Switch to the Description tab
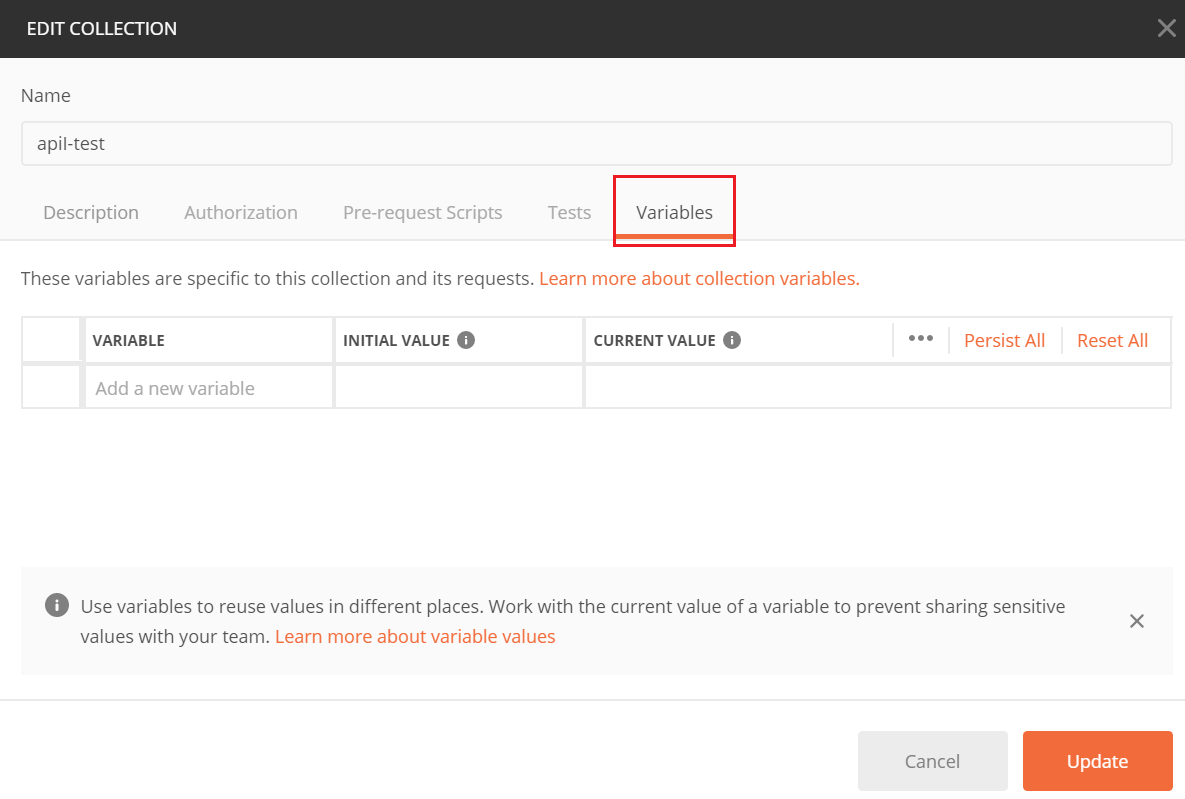The height and width of the screenshot is (799, 1185). coord(91,212)
